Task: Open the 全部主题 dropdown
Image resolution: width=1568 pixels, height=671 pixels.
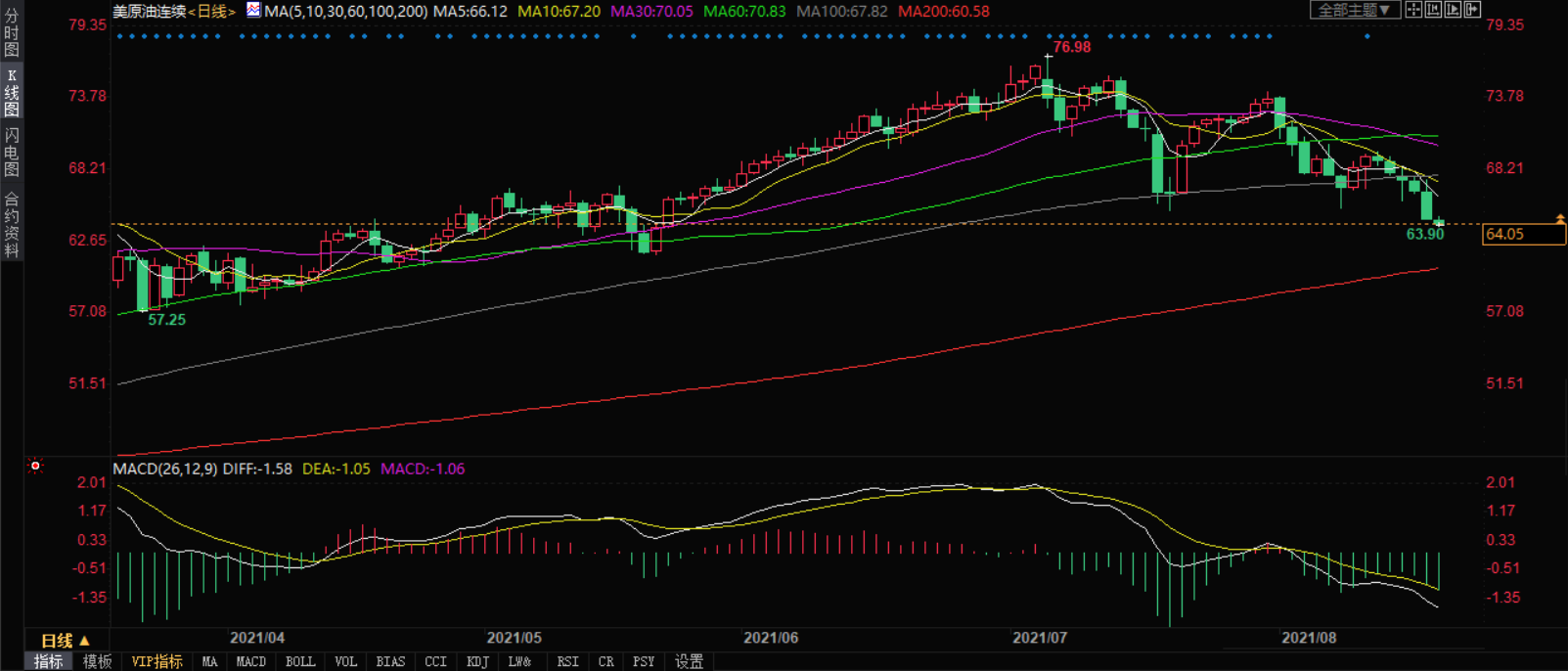Action: pyautogui.click(x=1354, y=10)
